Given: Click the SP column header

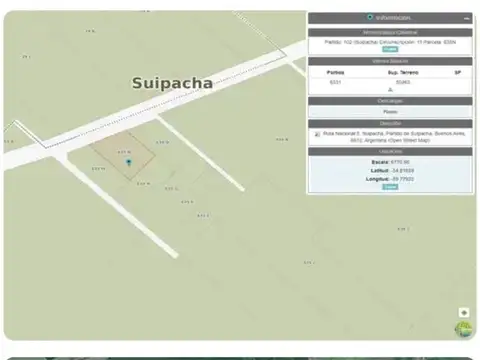Looking at the screenshot, I should click(458, 72).
